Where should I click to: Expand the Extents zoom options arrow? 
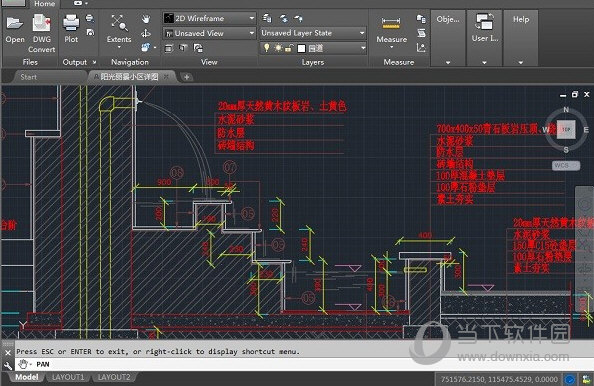pyautogui.click(x=119, y=47)
